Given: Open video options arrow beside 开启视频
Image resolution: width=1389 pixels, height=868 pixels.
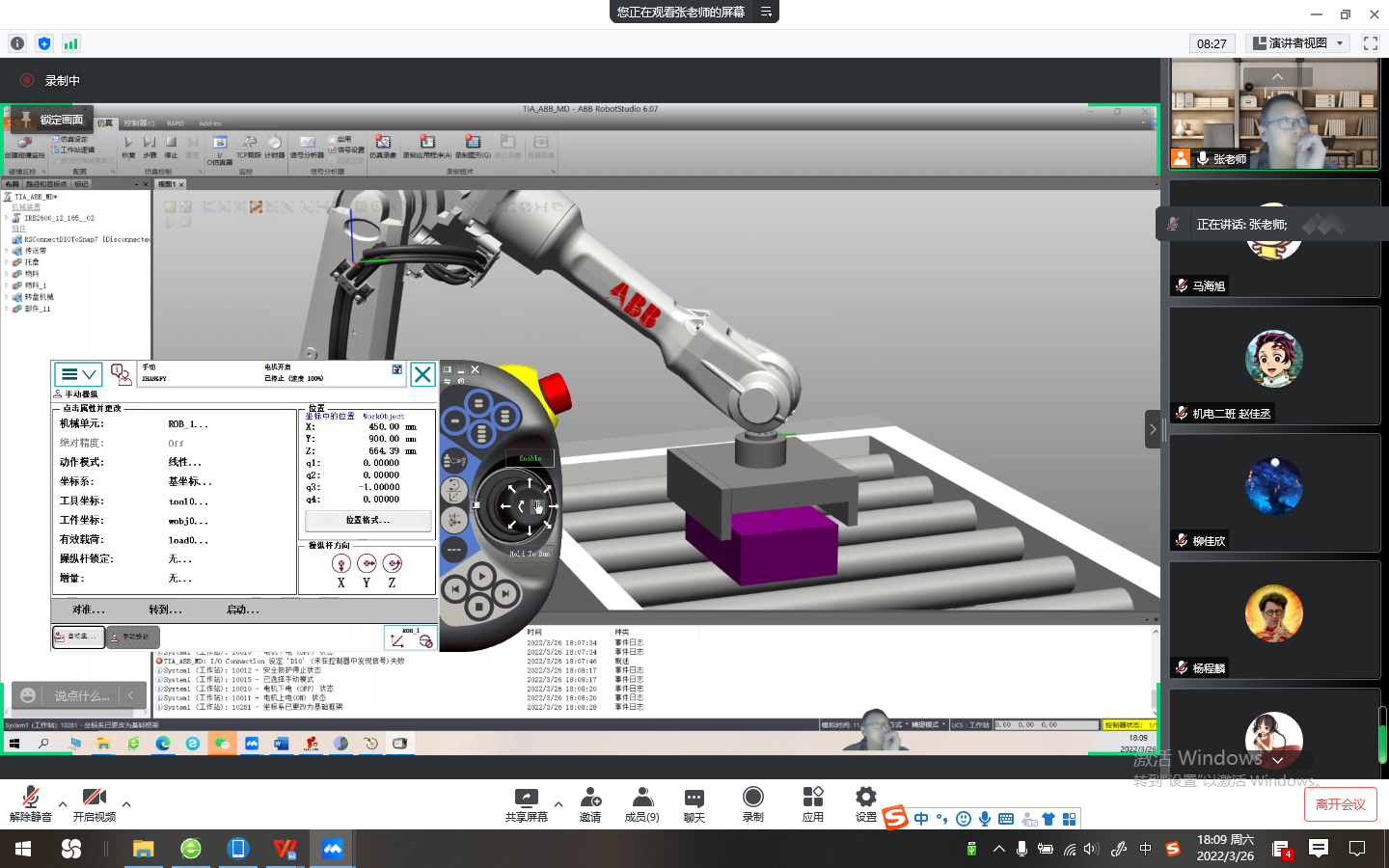Looking at the screenshot, I should pyautogui.click(x=126, y=803).
